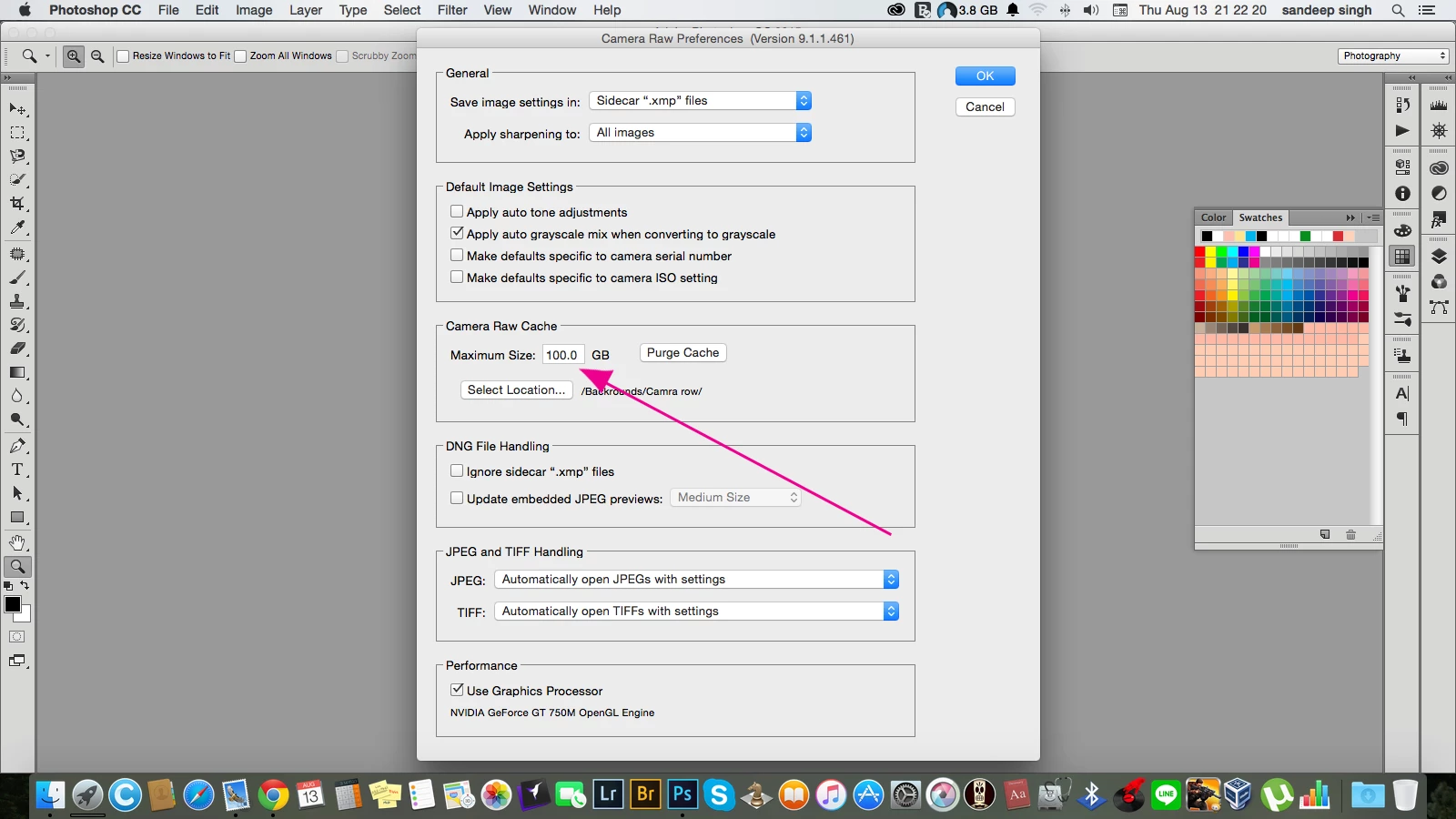Select the Path Selection tool

[17, 493]
